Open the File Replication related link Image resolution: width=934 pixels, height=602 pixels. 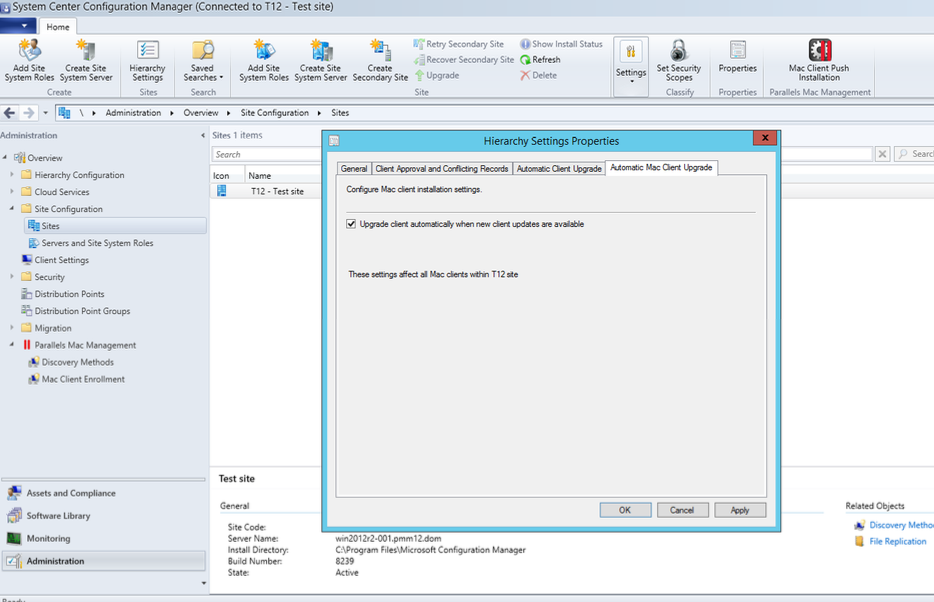coord(898,541)
